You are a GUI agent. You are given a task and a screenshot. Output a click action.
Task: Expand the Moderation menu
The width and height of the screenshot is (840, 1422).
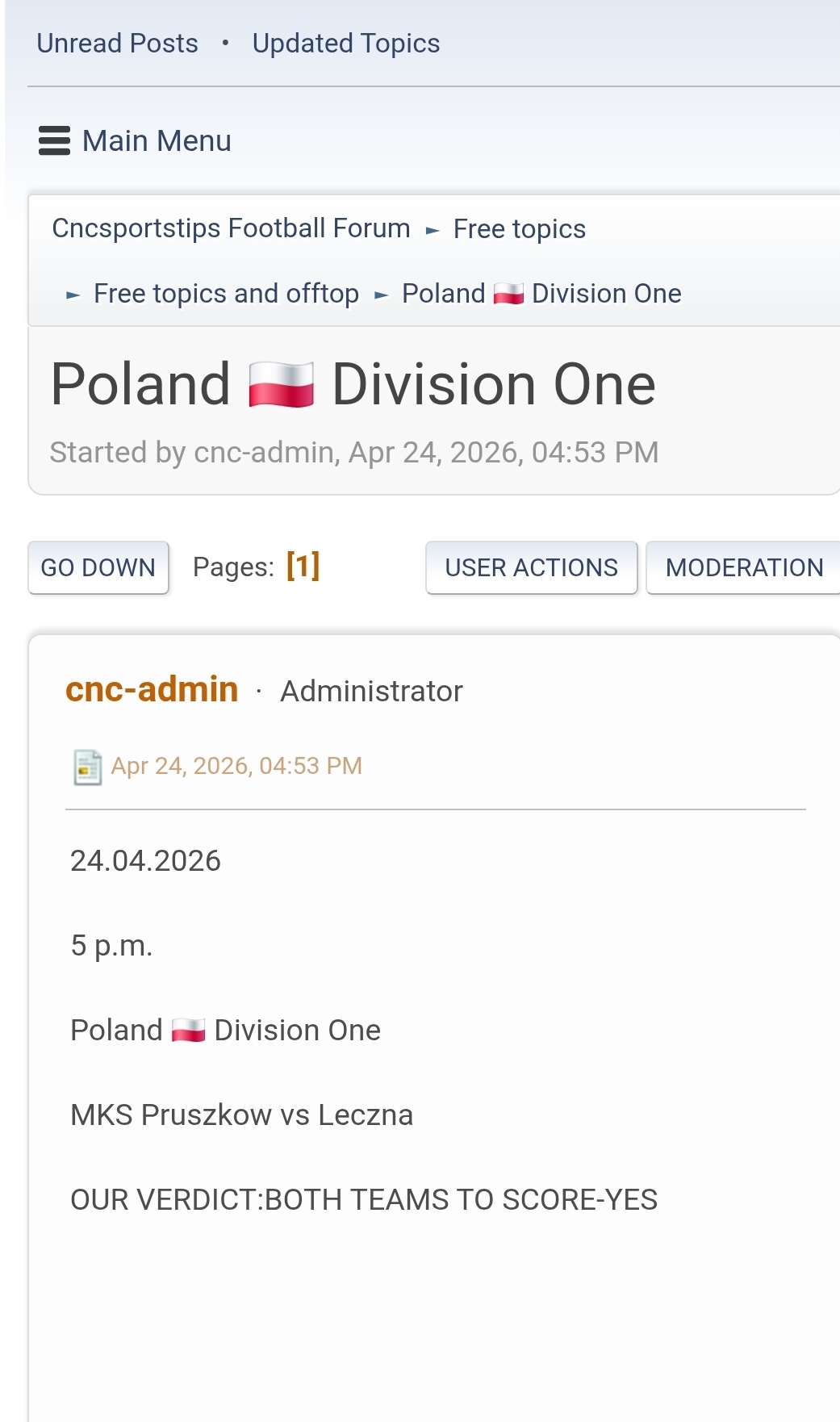pos(743,567)
